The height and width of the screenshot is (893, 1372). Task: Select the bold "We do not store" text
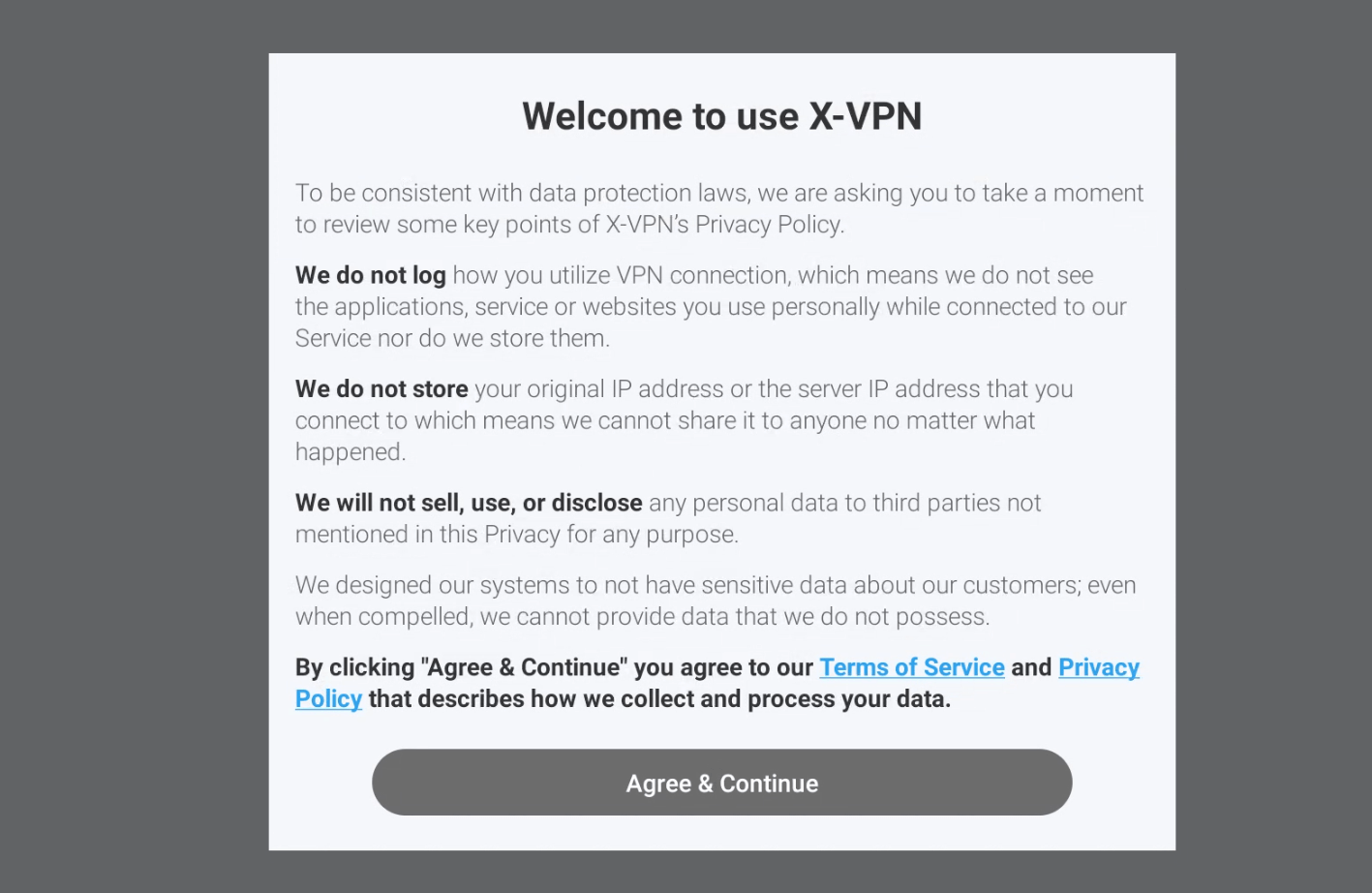pos(381,389)
